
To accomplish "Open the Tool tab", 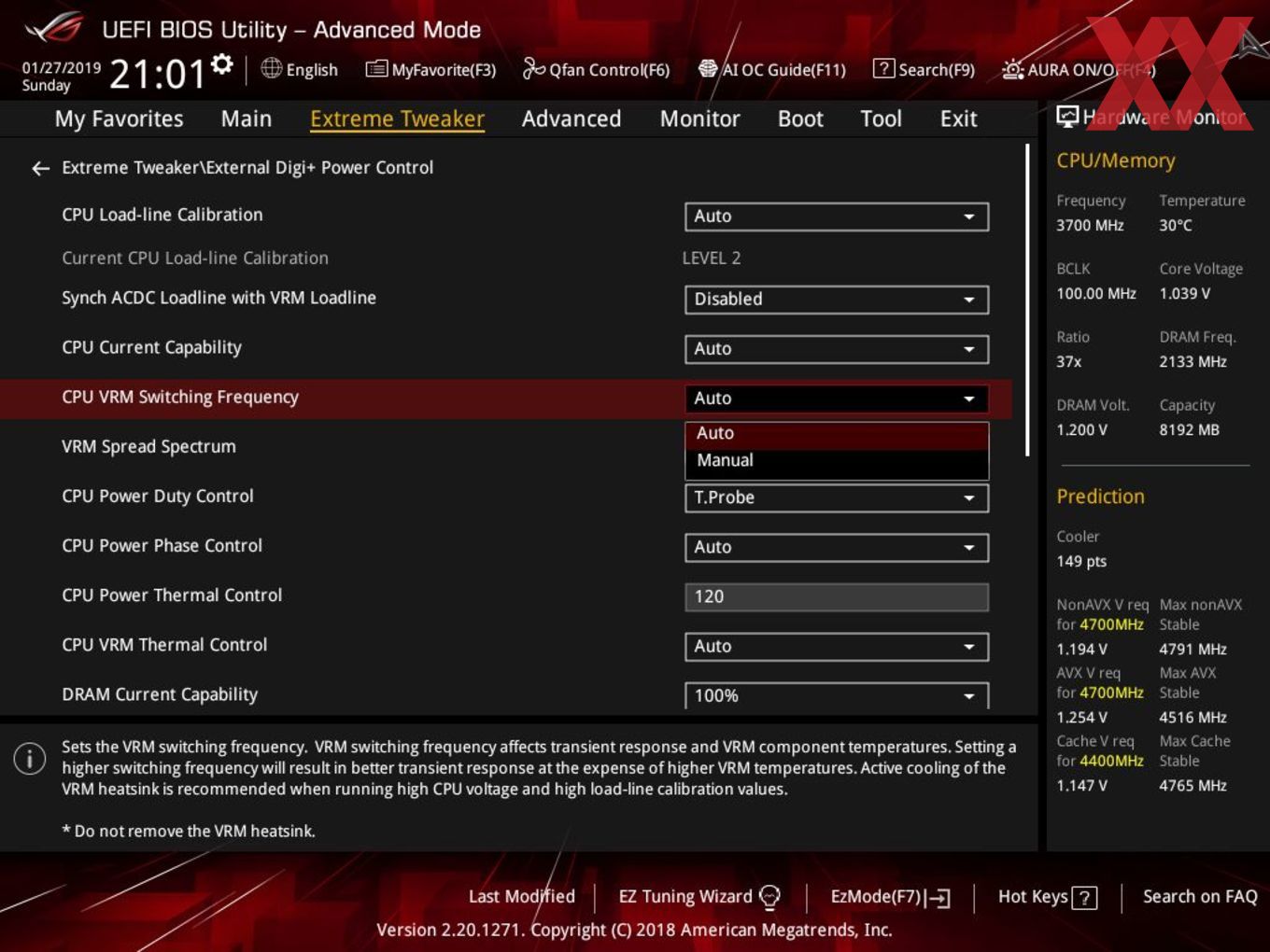I will tap(881, 119).
